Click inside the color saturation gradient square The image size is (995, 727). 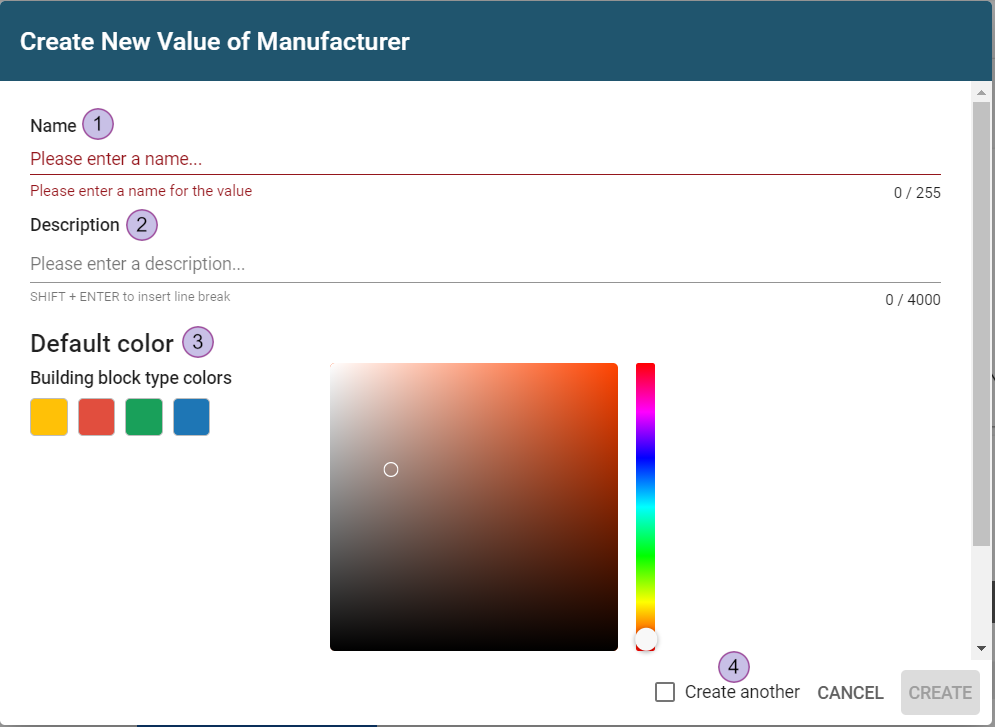click(x=500, y=540)
